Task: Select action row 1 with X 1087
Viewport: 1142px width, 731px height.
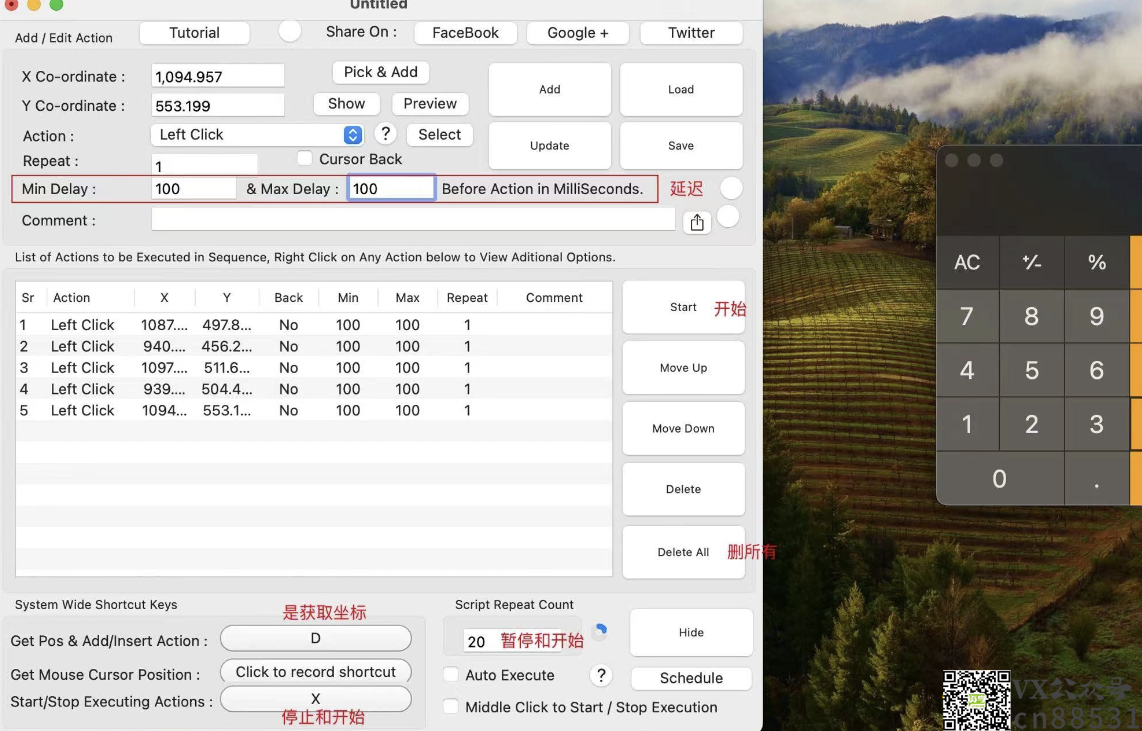Action: click(x=314, y=325)
